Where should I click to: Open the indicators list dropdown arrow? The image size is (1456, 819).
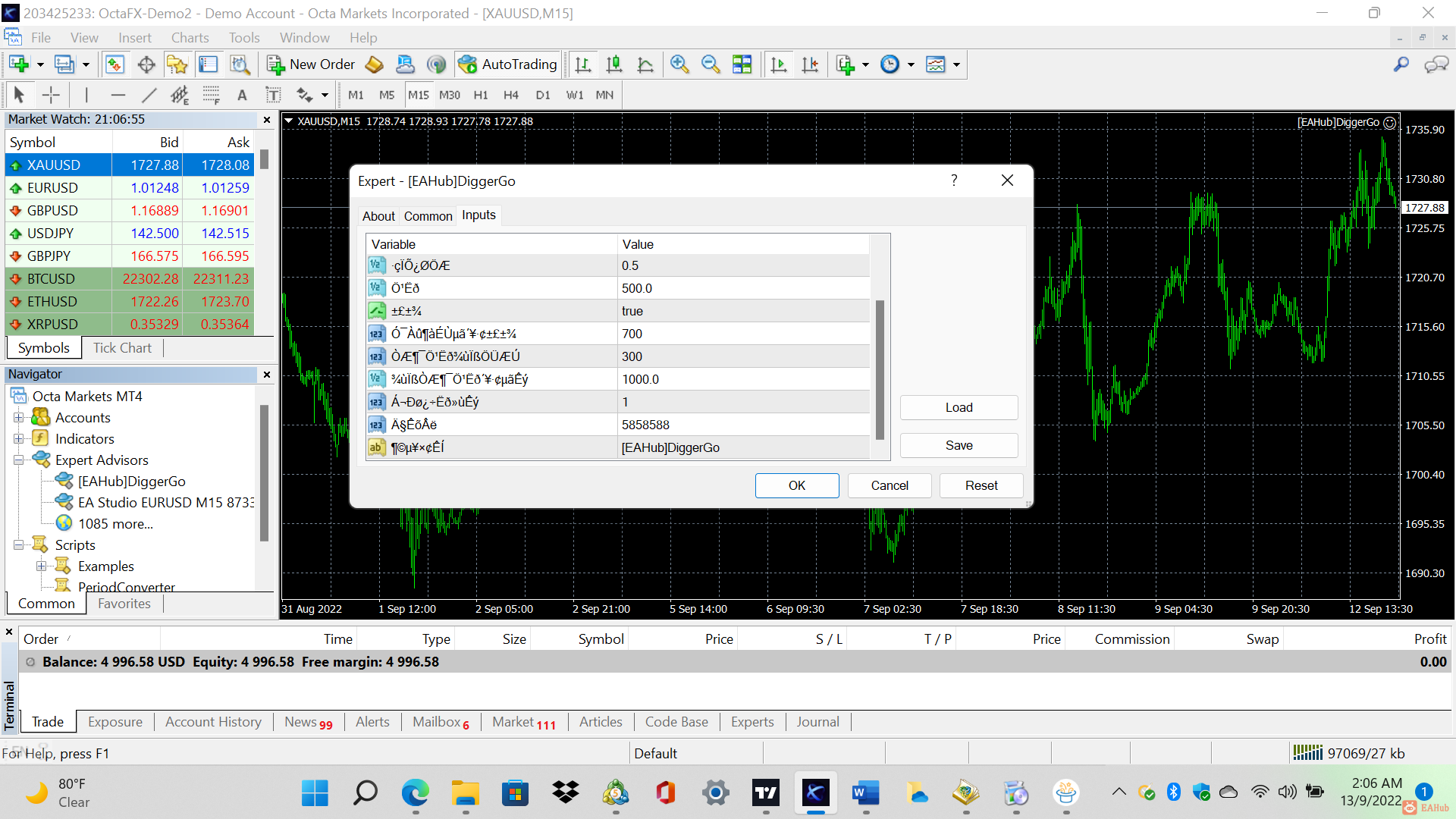coord(865,65)
